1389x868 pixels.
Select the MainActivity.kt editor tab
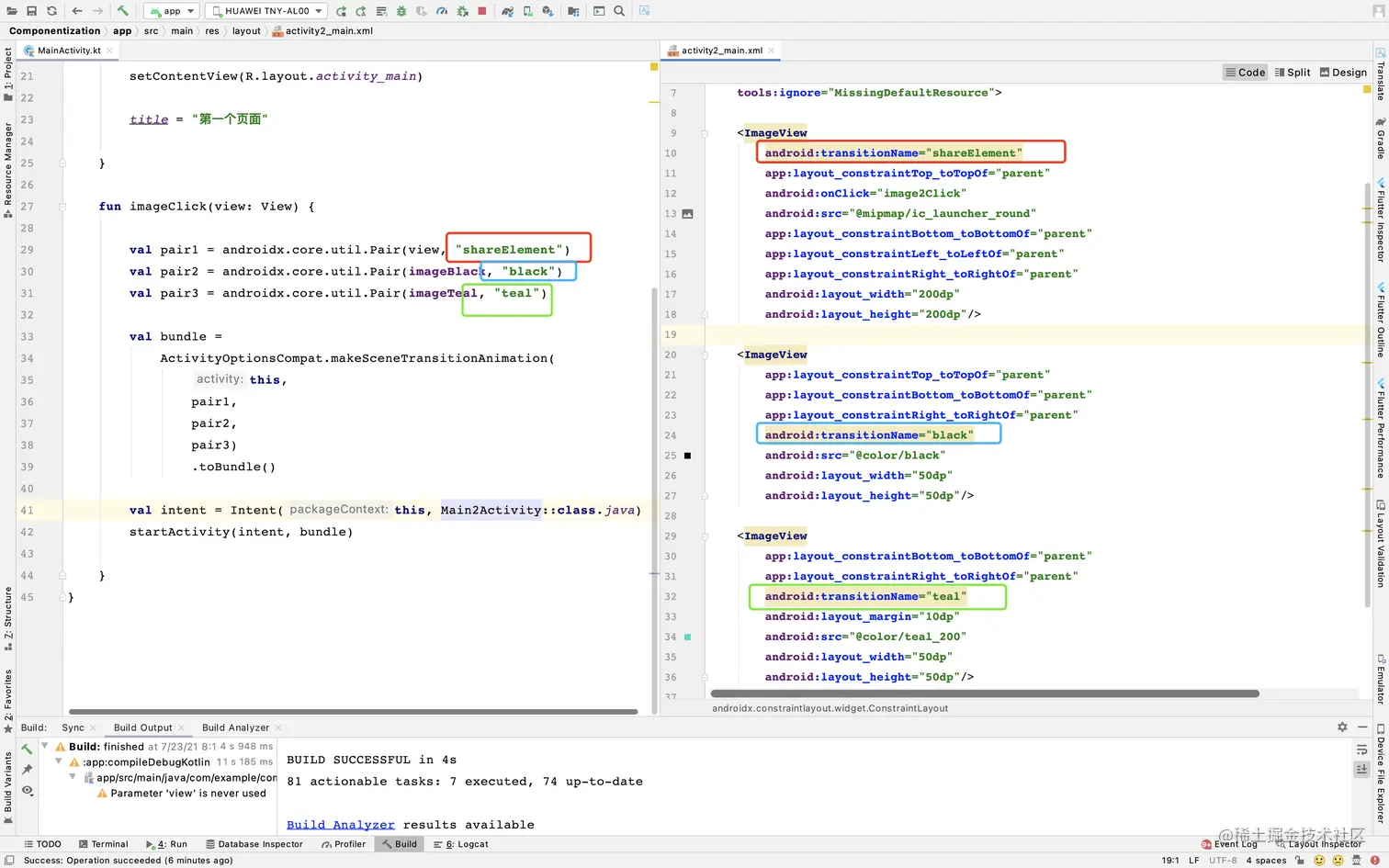(69, 51)
